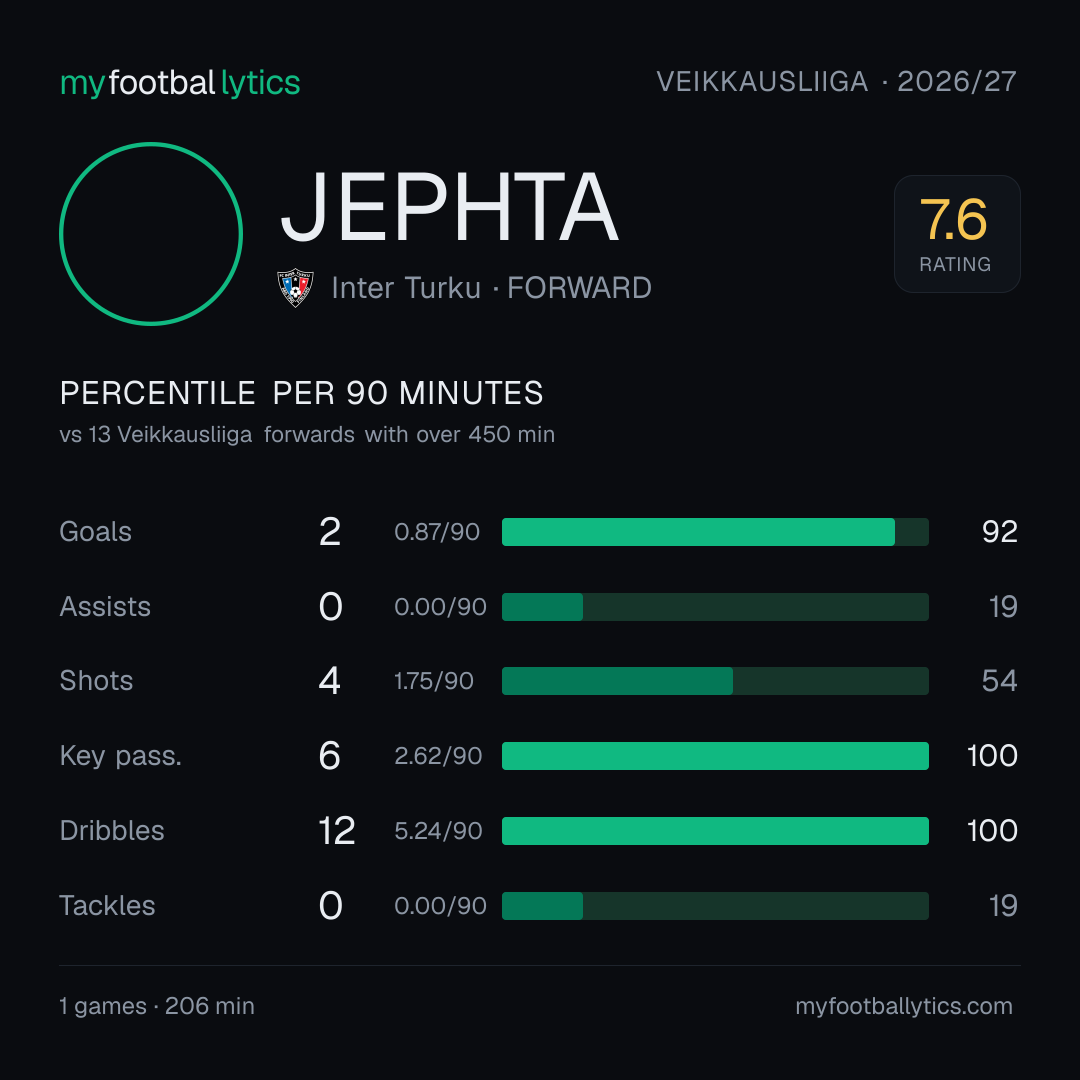This screenshot has height=1080, width=1080.
Task: Click the Percentile Per 90 Minutes heading
Action: point(302,393)
